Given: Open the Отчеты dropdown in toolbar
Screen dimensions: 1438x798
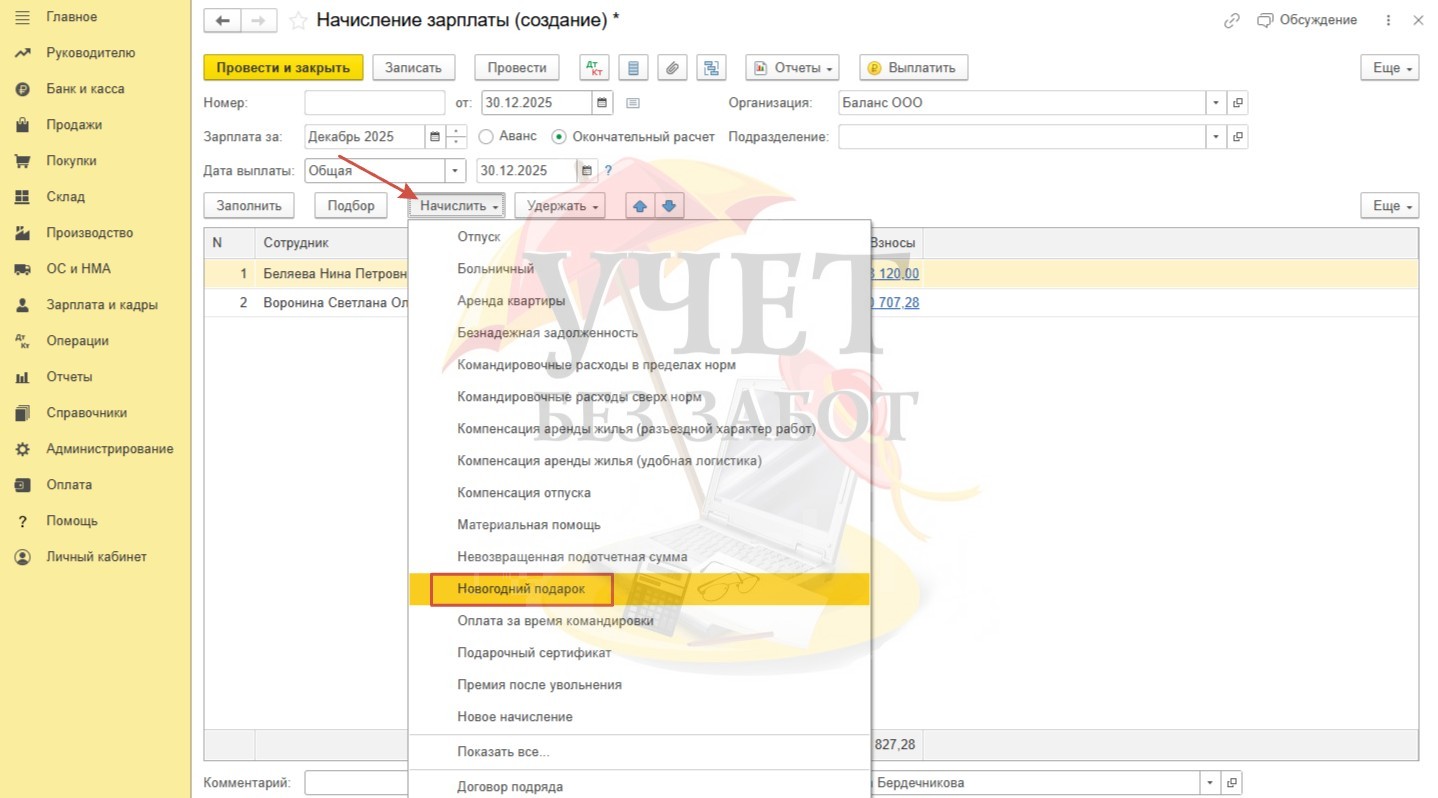Looking at the screenshot, I should click(792, 68).
